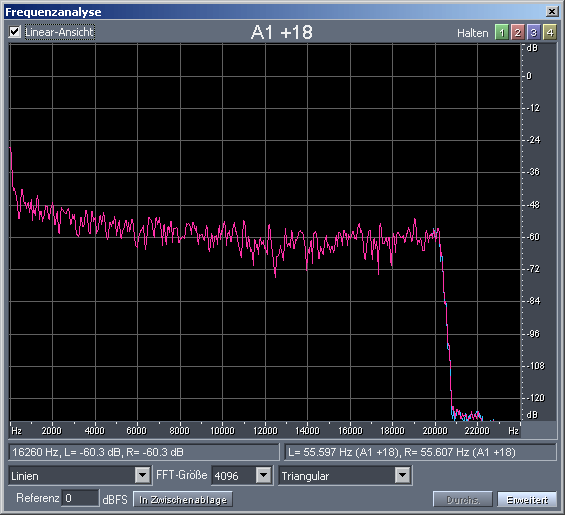Close the Frequenzanalyse window
Viewport: 565px width, 515px height.
[x=552, y=12]
